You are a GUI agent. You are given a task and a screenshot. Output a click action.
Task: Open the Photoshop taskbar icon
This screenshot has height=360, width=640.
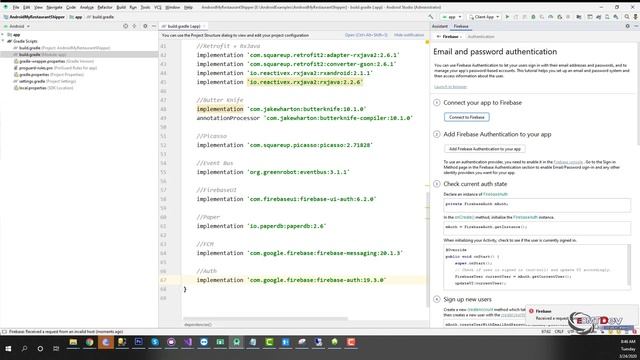tap(138, 342)
